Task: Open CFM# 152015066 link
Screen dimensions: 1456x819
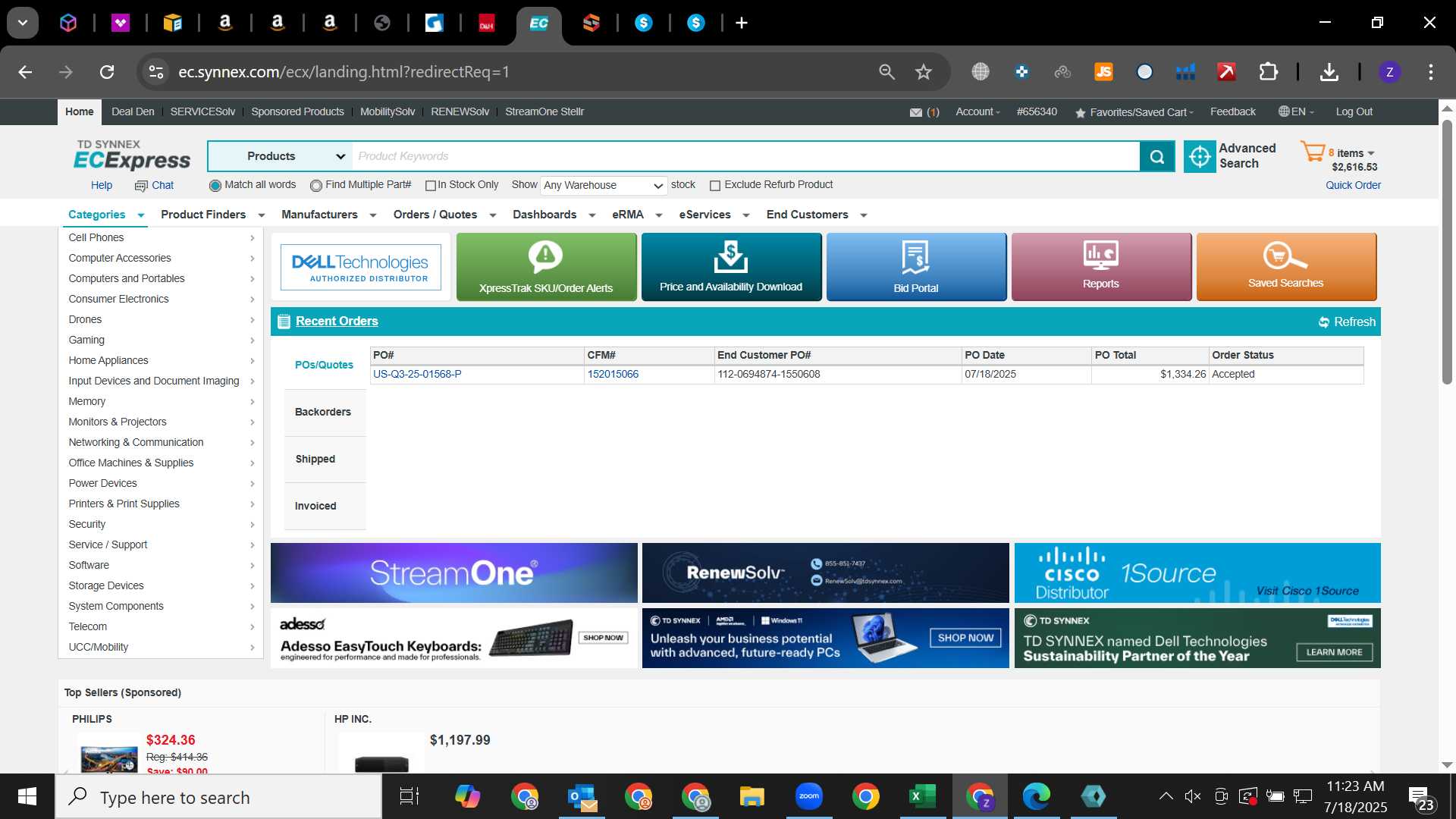Action: tap(613, 374)
